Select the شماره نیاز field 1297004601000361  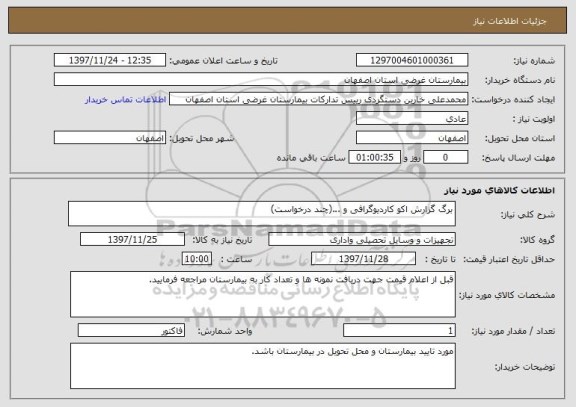pos(412,60)
